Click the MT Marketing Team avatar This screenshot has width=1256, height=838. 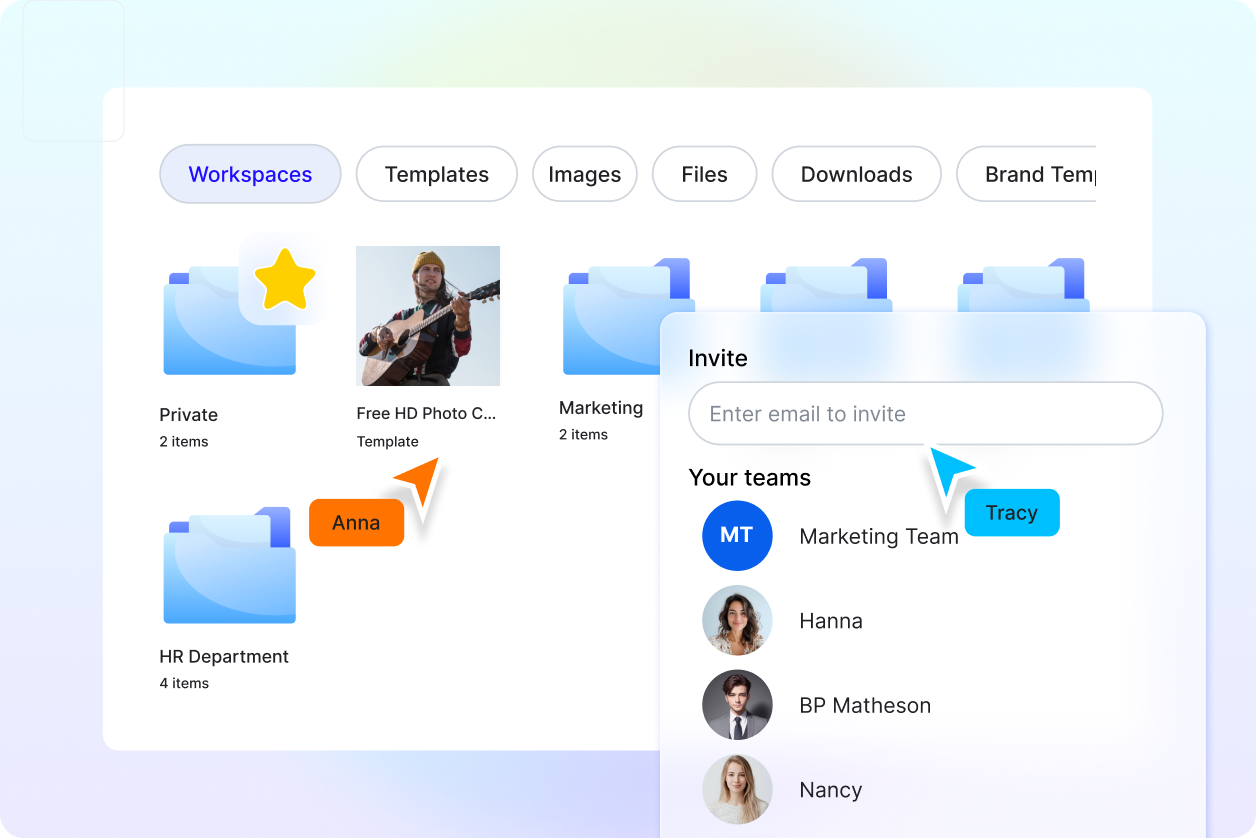point(737,536)
